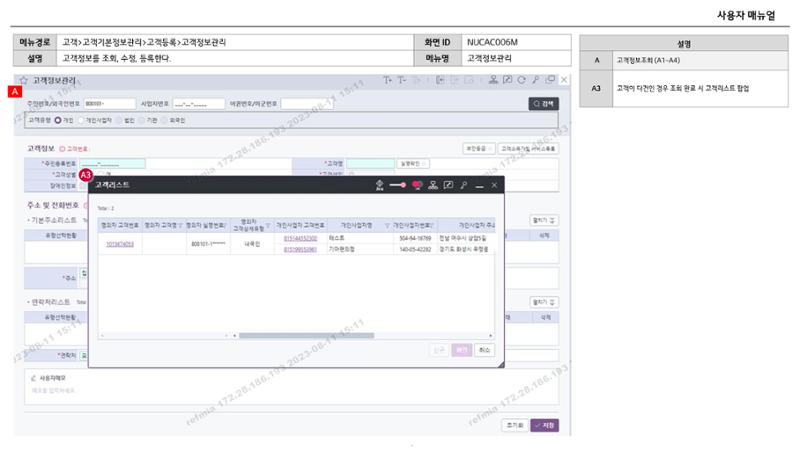The width and height of the screenshot is (800, 450).
Task: Click the 고객소득가입서비스목록 button at top right of form
Action: pyautogui.click(x=528, y=148)
